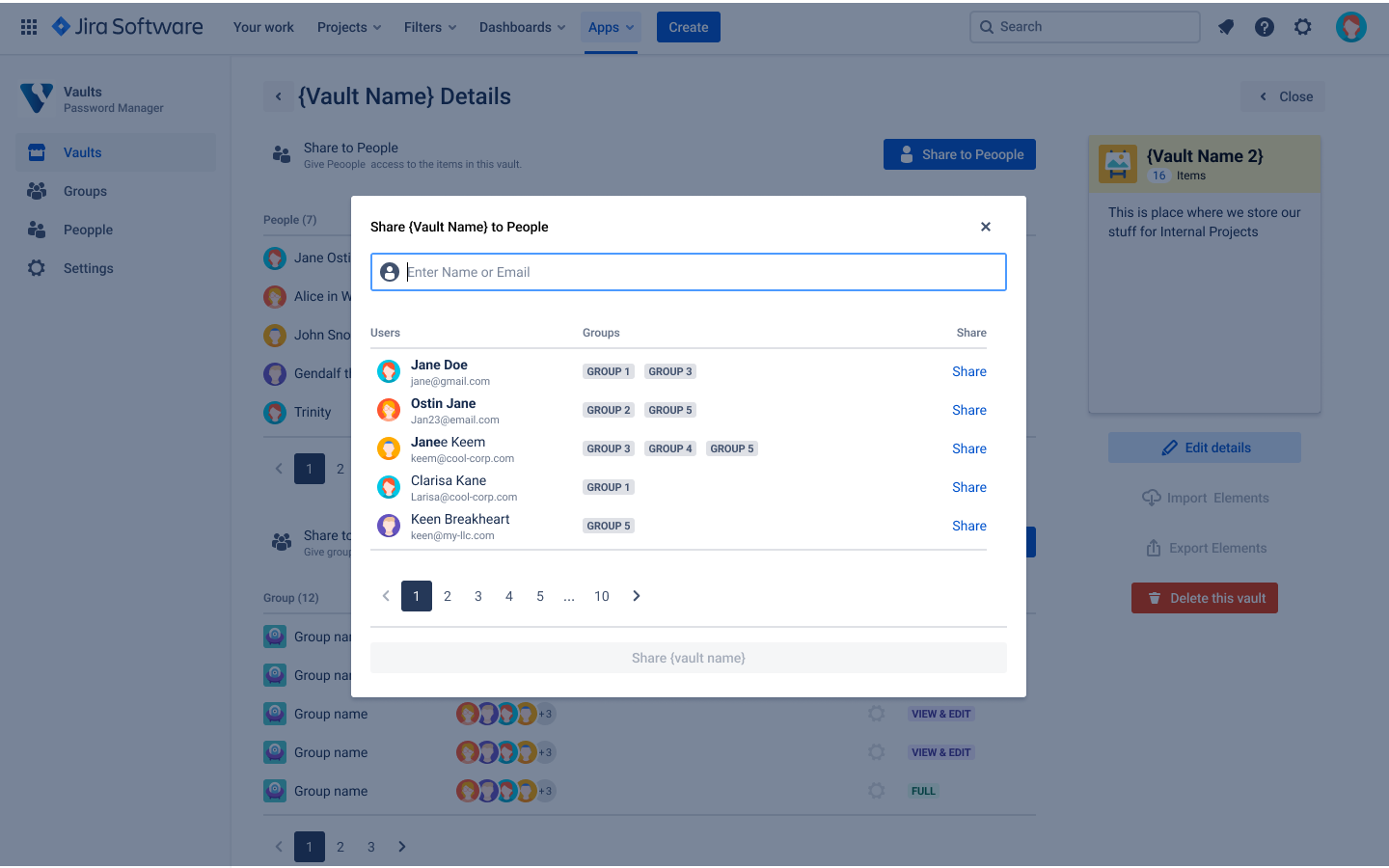Go to page 3 in the Group list pagination
Screen dimensions: 1389x868
point(371,847)
